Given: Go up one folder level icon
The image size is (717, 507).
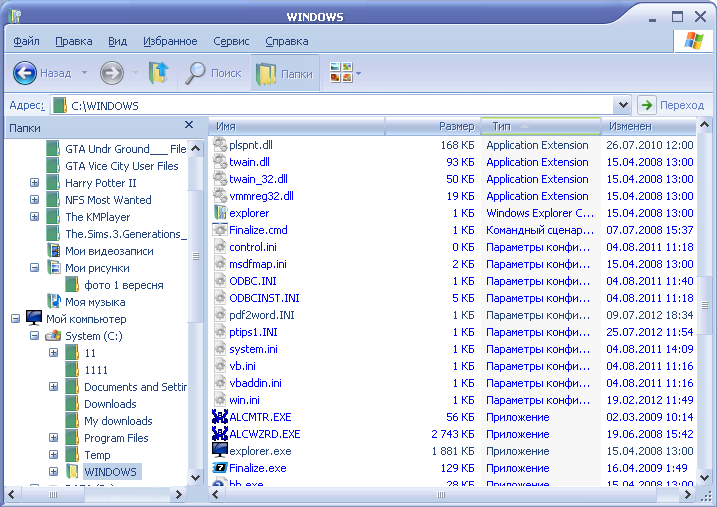Looking at the screenshot, I should click(158, 73).
